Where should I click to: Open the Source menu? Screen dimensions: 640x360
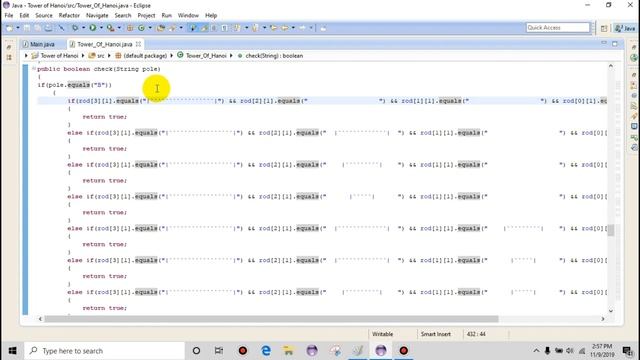[x=44, y=16]
